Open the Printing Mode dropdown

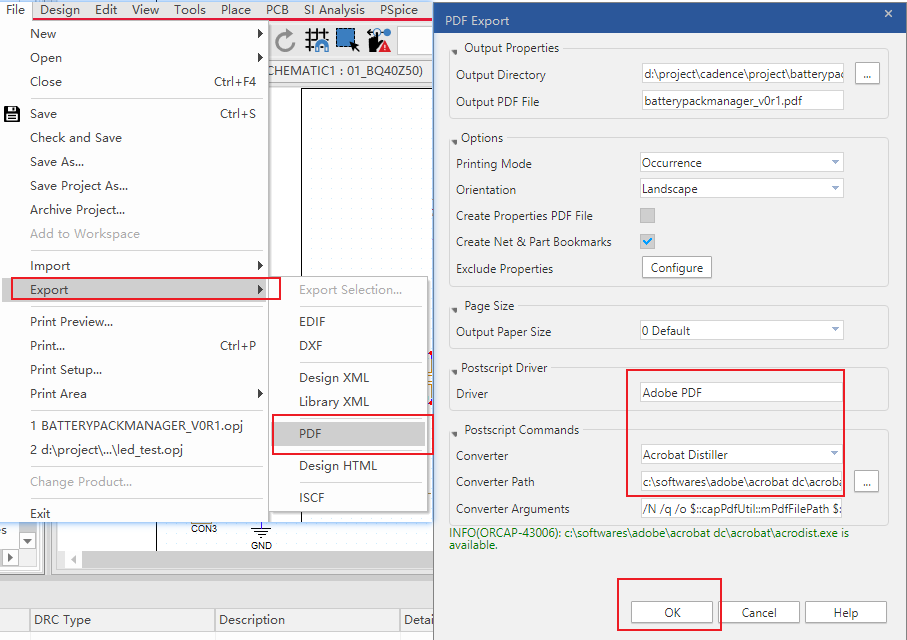pyautogui.click(x=742, y=163)
